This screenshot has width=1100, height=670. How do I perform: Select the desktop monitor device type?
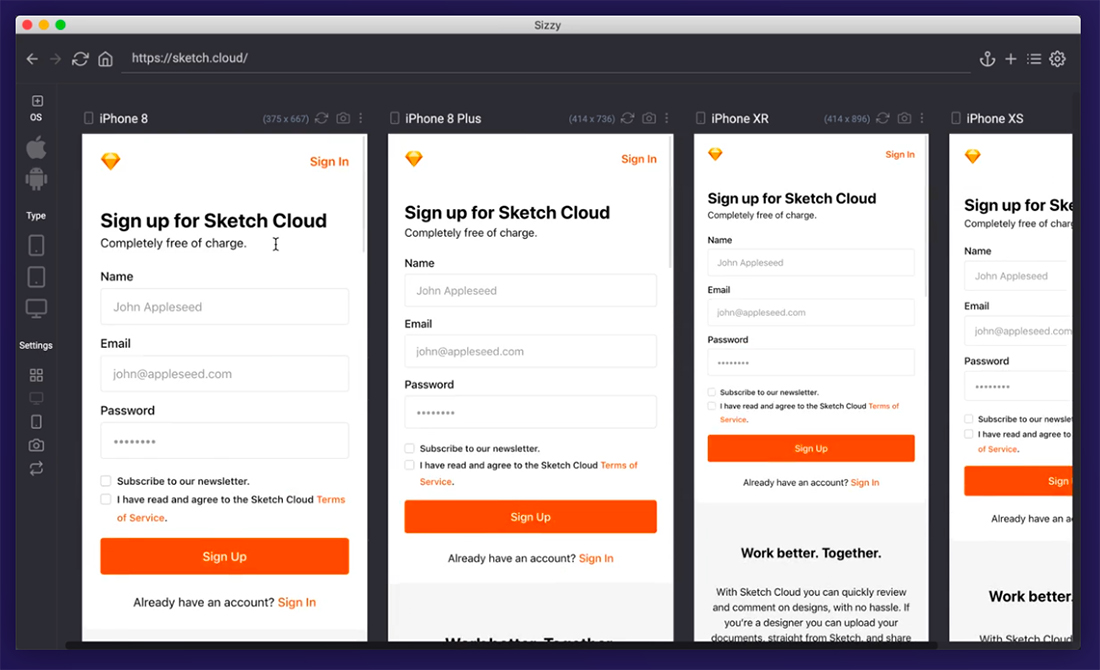click(x=36, y=308)
